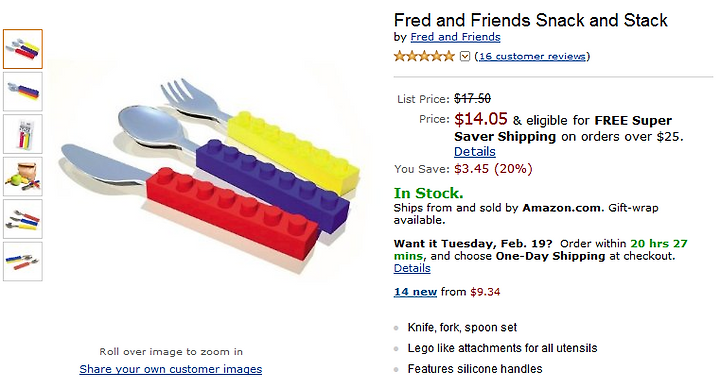Click the blue brick spoon handle in image

(273, 185)
